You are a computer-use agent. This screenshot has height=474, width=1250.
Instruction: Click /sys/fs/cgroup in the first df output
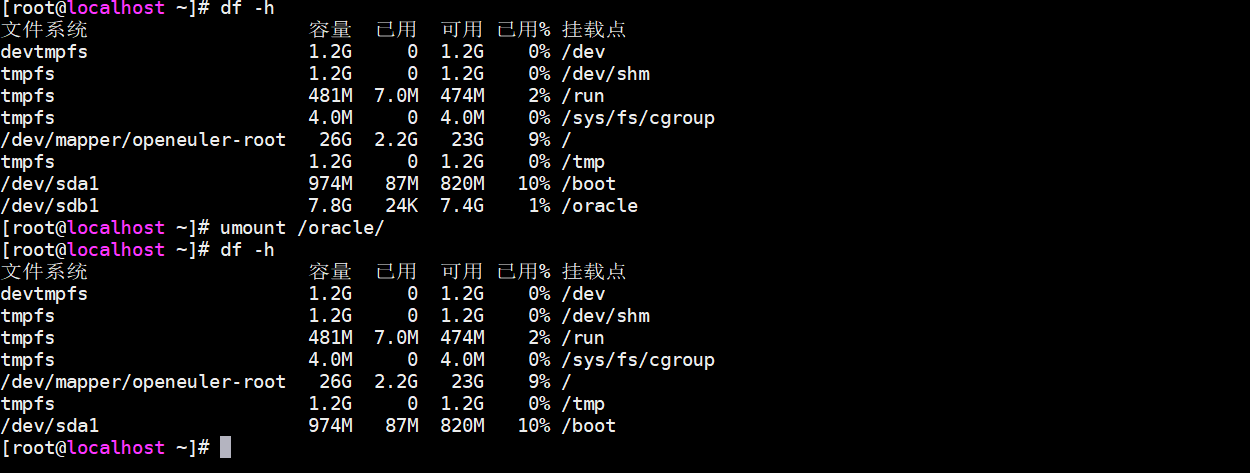(637, 117)
